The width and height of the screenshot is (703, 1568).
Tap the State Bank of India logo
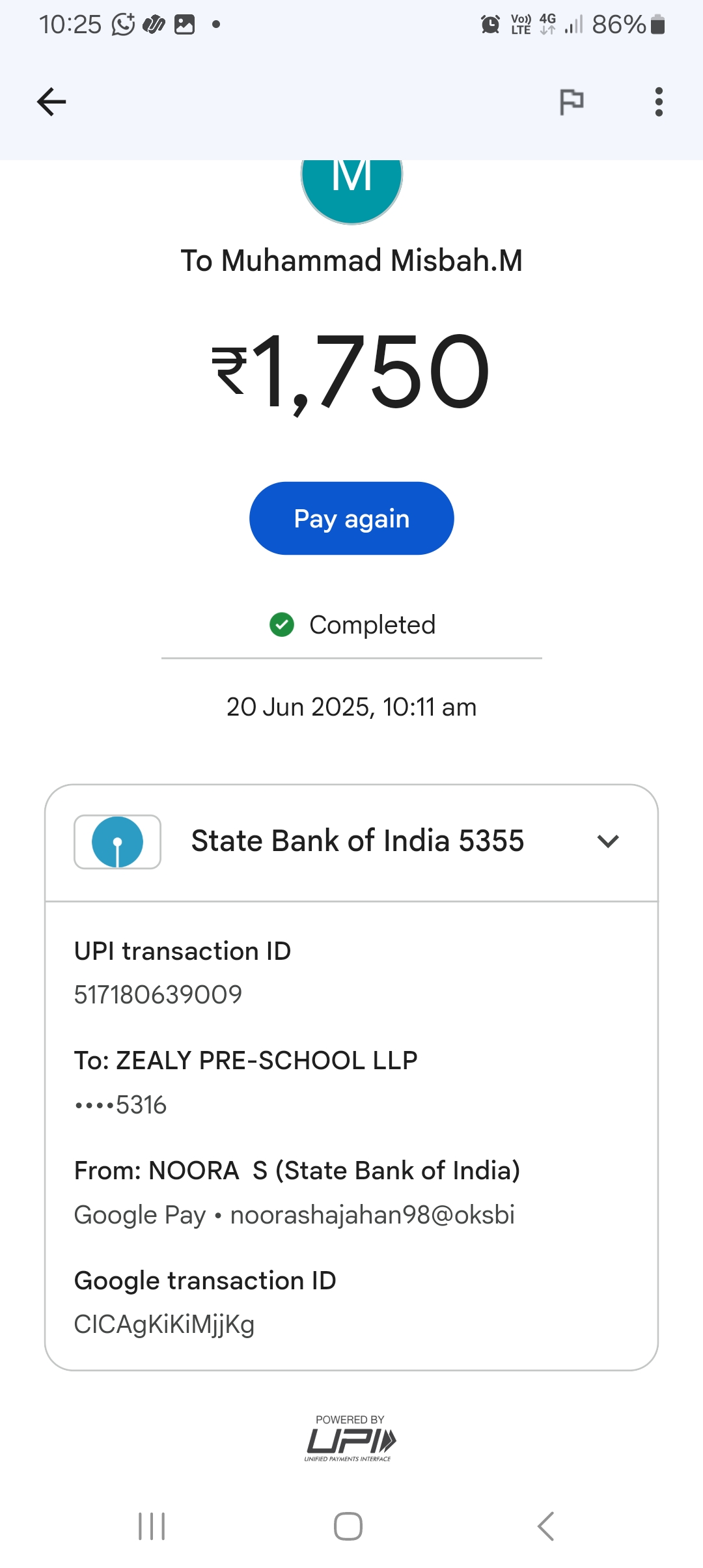118,841
